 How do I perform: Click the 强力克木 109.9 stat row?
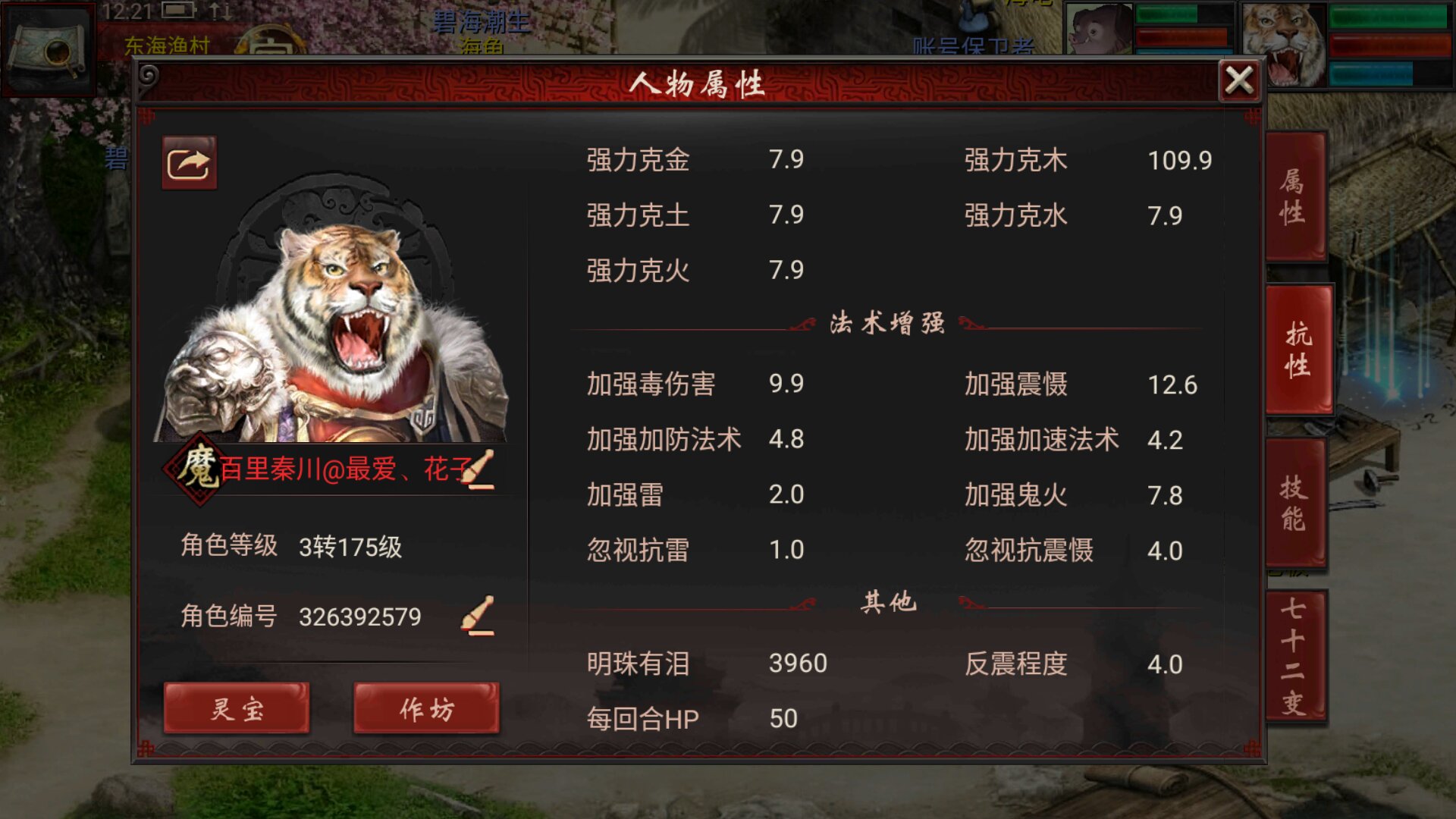[1087, 160]
